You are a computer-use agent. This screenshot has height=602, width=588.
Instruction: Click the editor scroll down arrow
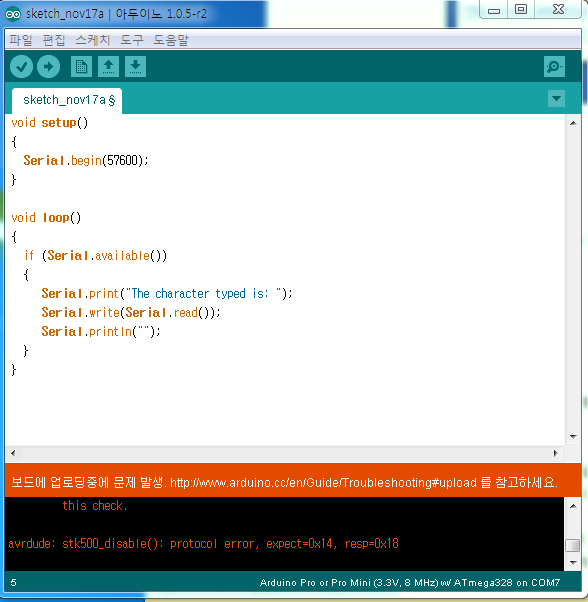point(573,437)
